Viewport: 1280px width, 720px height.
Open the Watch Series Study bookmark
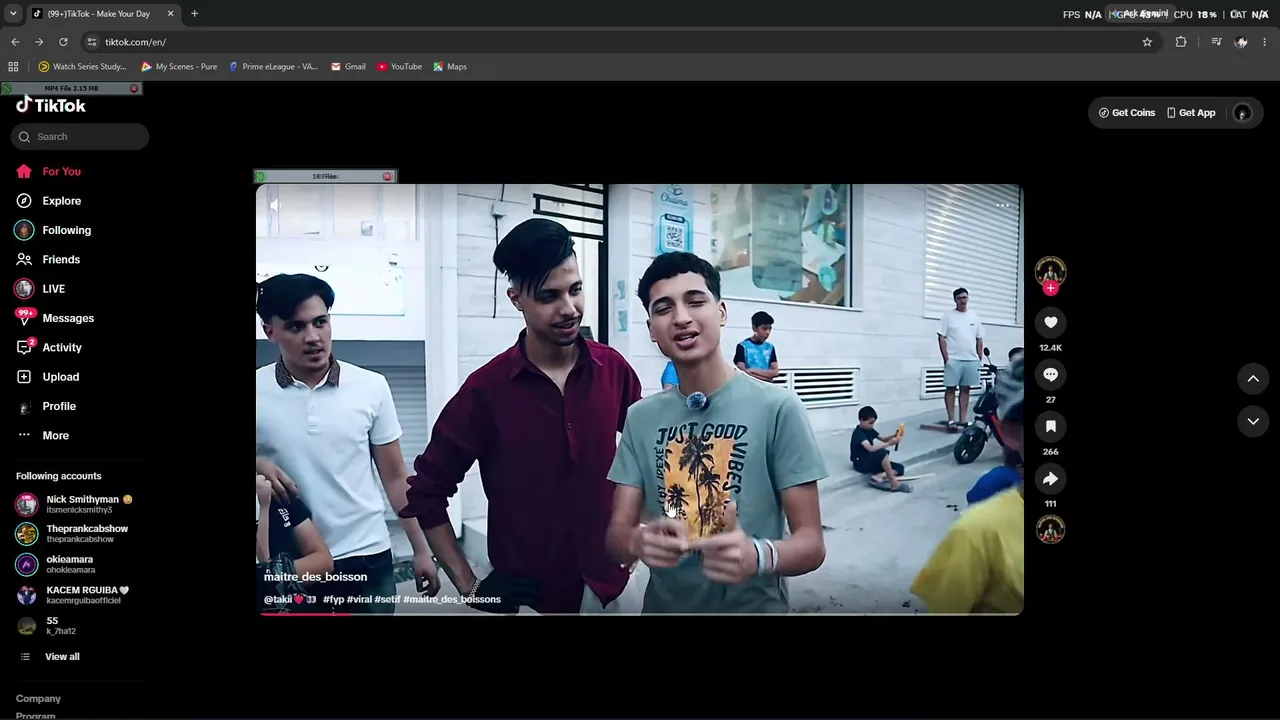point(82,67)
